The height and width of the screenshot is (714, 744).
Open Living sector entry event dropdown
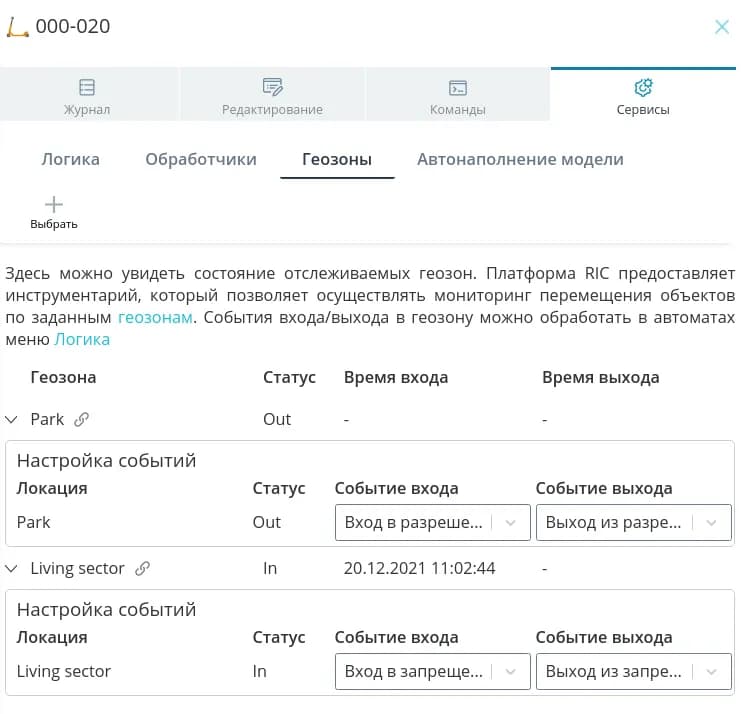click(x=431, y=671)
